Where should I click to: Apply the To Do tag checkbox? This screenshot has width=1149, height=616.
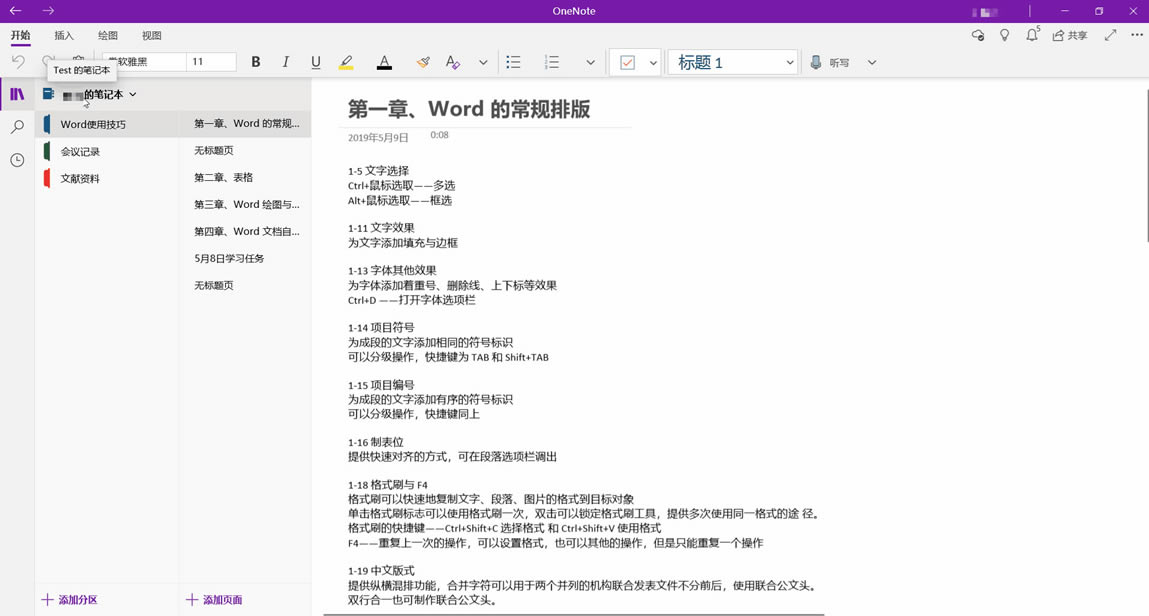point(629,62)
